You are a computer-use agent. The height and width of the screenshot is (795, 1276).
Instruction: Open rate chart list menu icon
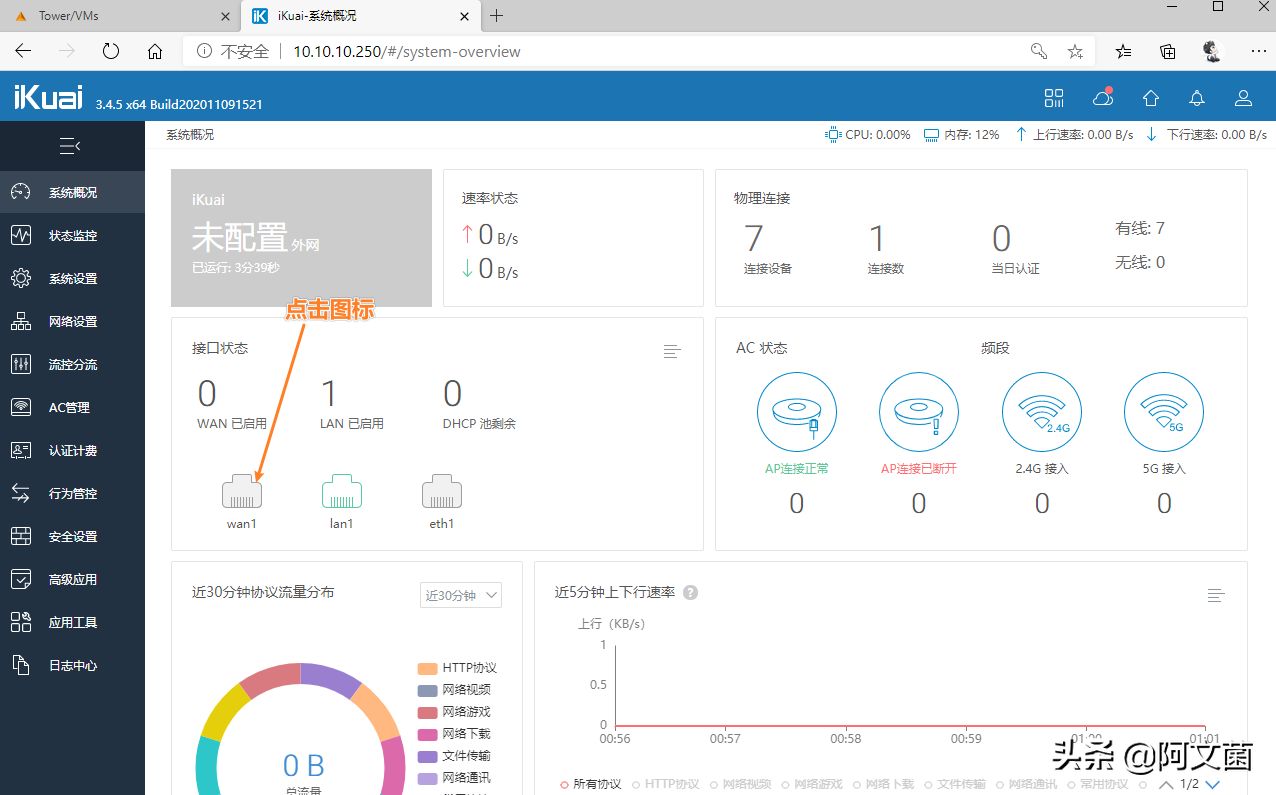[x=1216, y=595]
